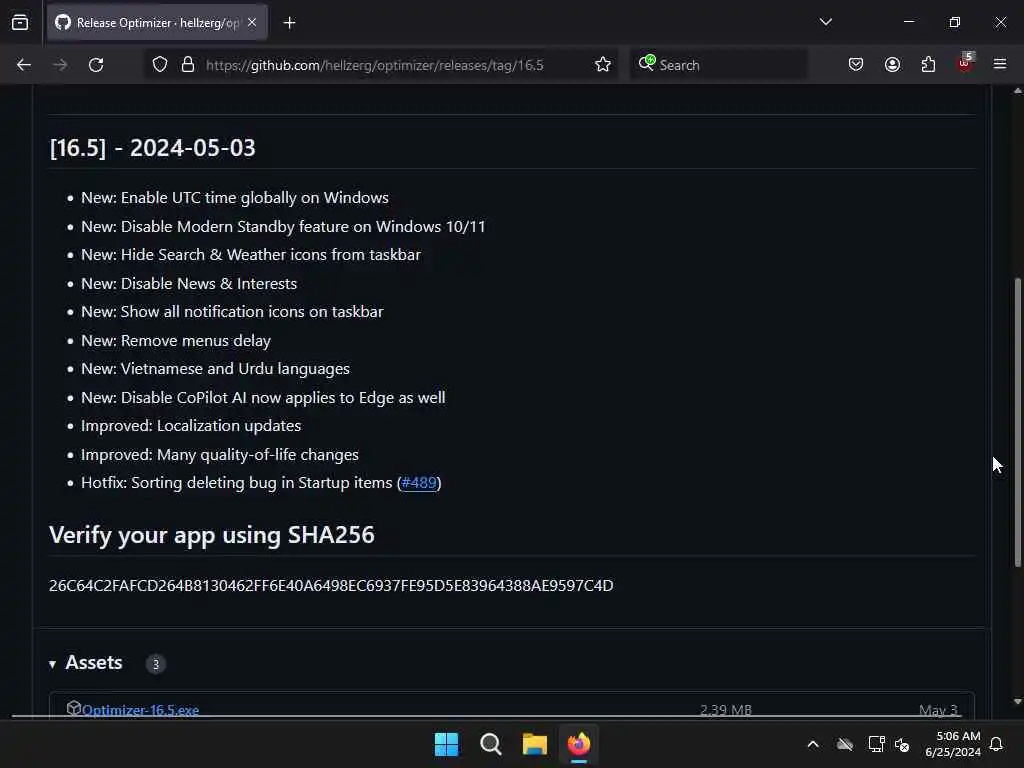The width and height of the screenshot is (1024, 768).
Task: Open Firefox account icon
Action: pyautogui.click(x=892, y=65)
